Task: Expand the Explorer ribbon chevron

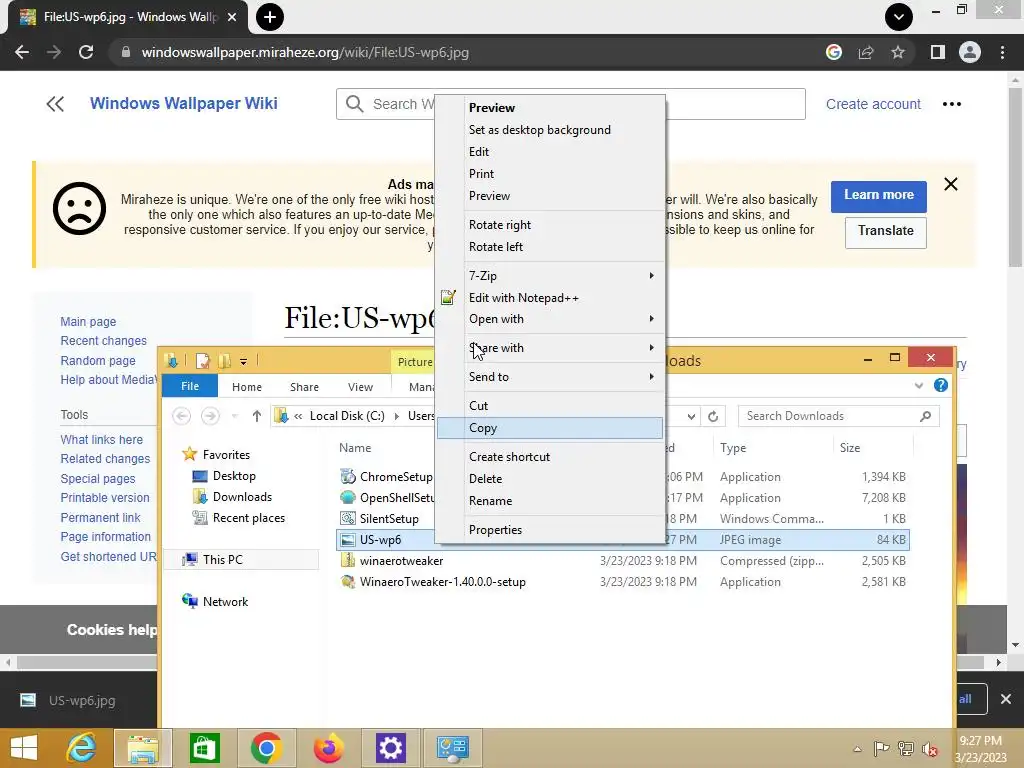Action: pos(919,385)
